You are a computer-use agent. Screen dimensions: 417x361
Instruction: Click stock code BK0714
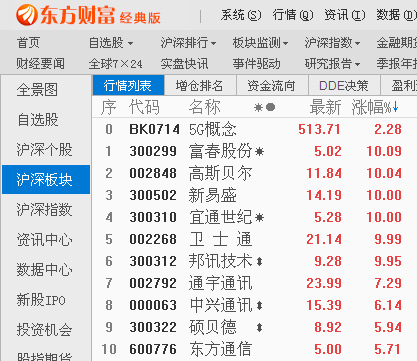155,129
